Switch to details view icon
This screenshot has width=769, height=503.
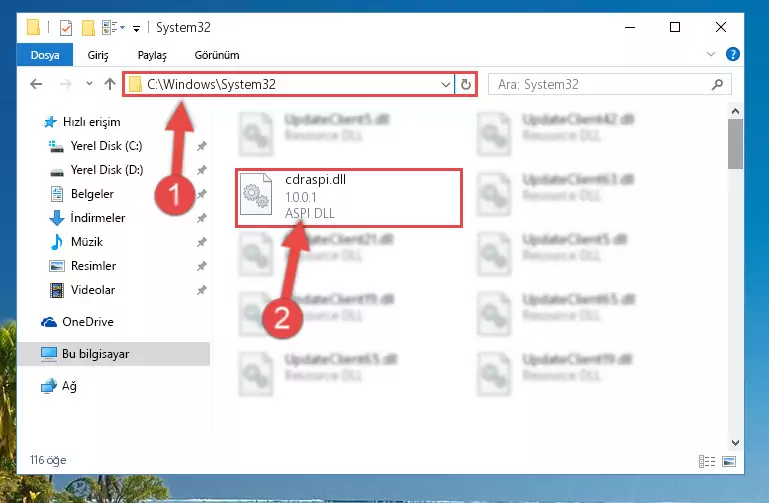(x=707, y=461)
